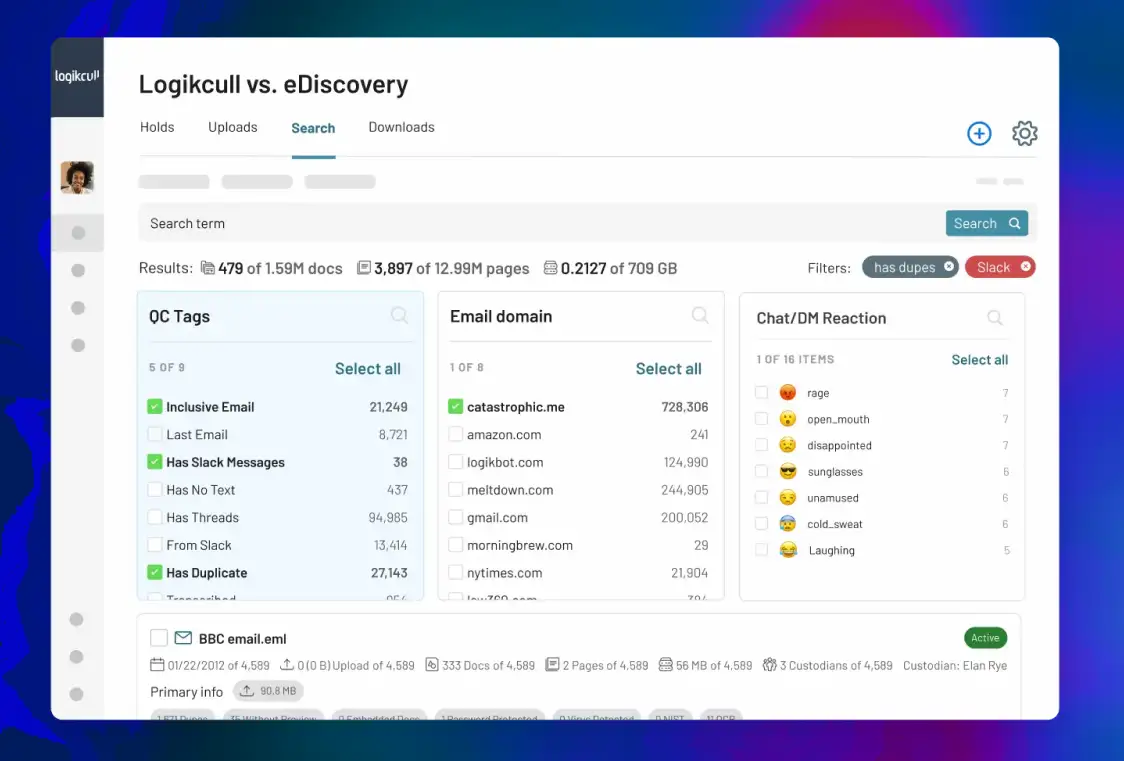Click the Logikcull logo
This screenshot has height=761, width=1124.
(77, 76)
